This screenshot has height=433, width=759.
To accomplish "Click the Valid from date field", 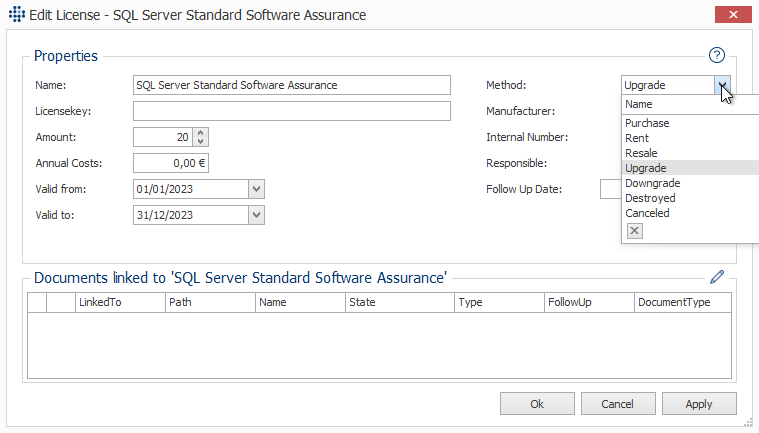I will point(191,189).
